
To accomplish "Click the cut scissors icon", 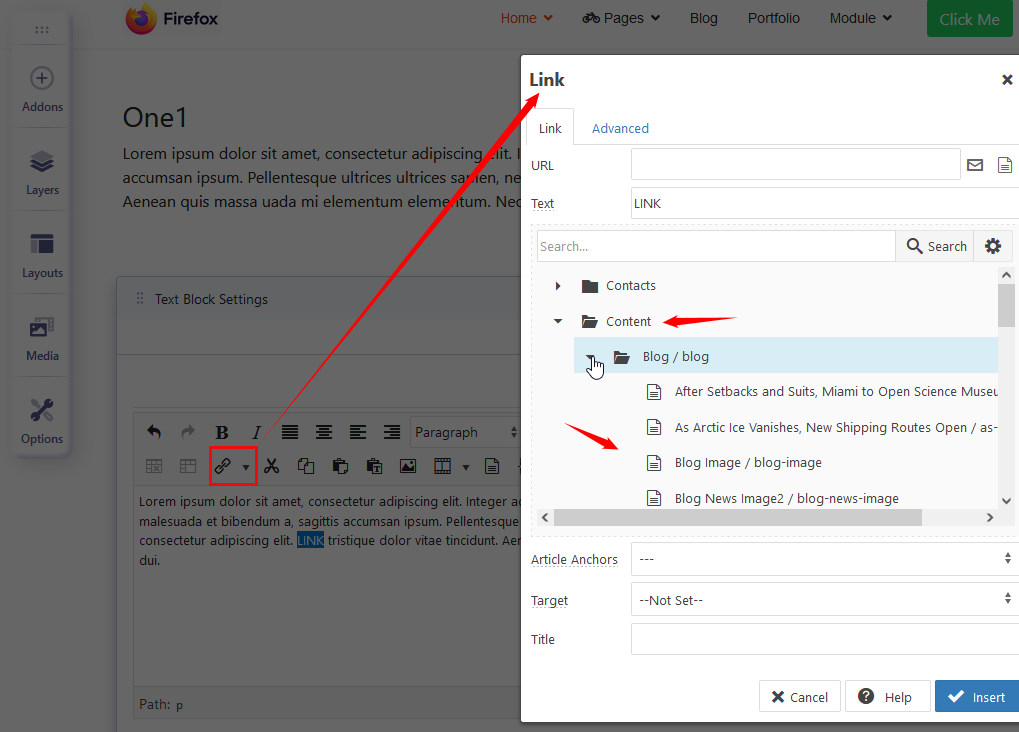I will 272,466.
